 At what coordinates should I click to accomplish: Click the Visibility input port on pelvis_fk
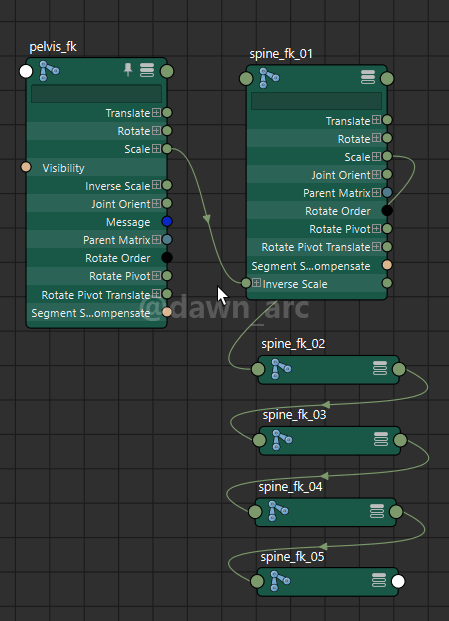26,167
